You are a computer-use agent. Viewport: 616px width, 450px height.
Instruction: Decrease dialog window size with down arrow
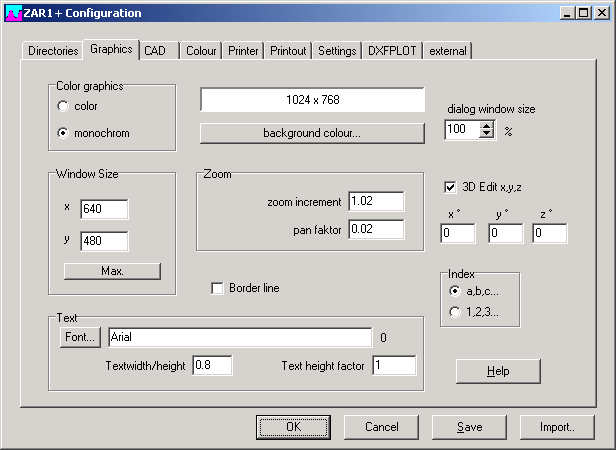[x=487, y=135]
